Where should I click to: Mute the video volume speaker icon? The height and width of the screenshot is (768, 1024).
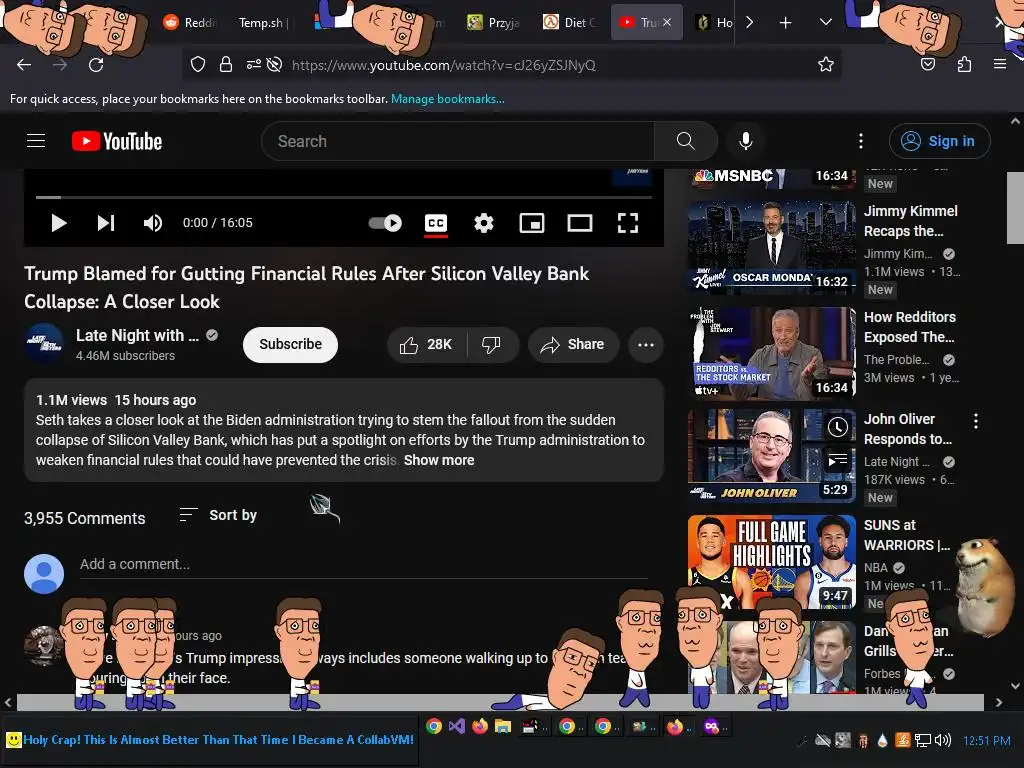click(153, 223)
